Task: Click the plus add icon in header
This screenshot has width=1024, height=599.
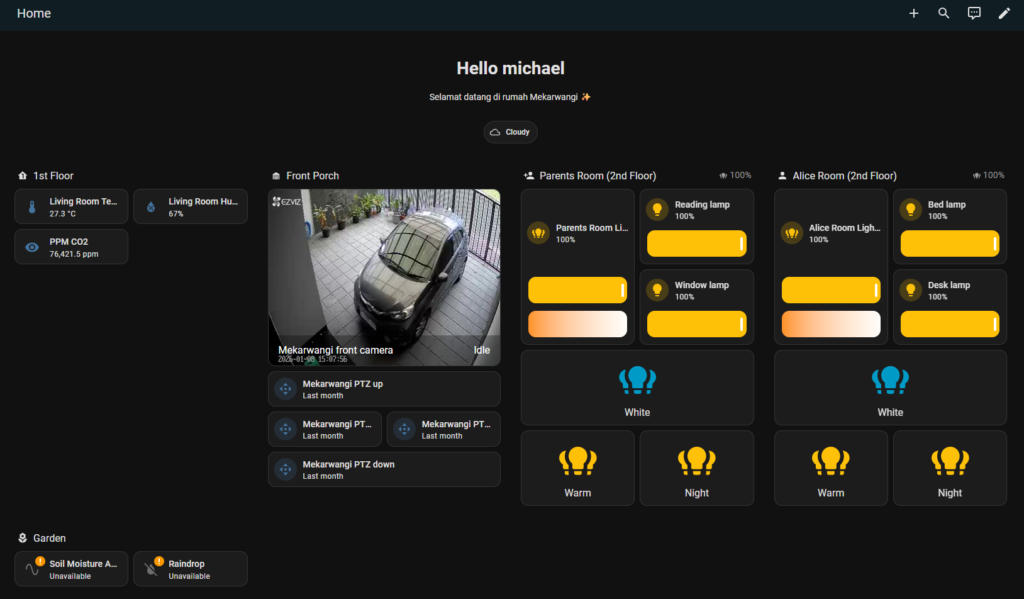Action: pos(913,14)
